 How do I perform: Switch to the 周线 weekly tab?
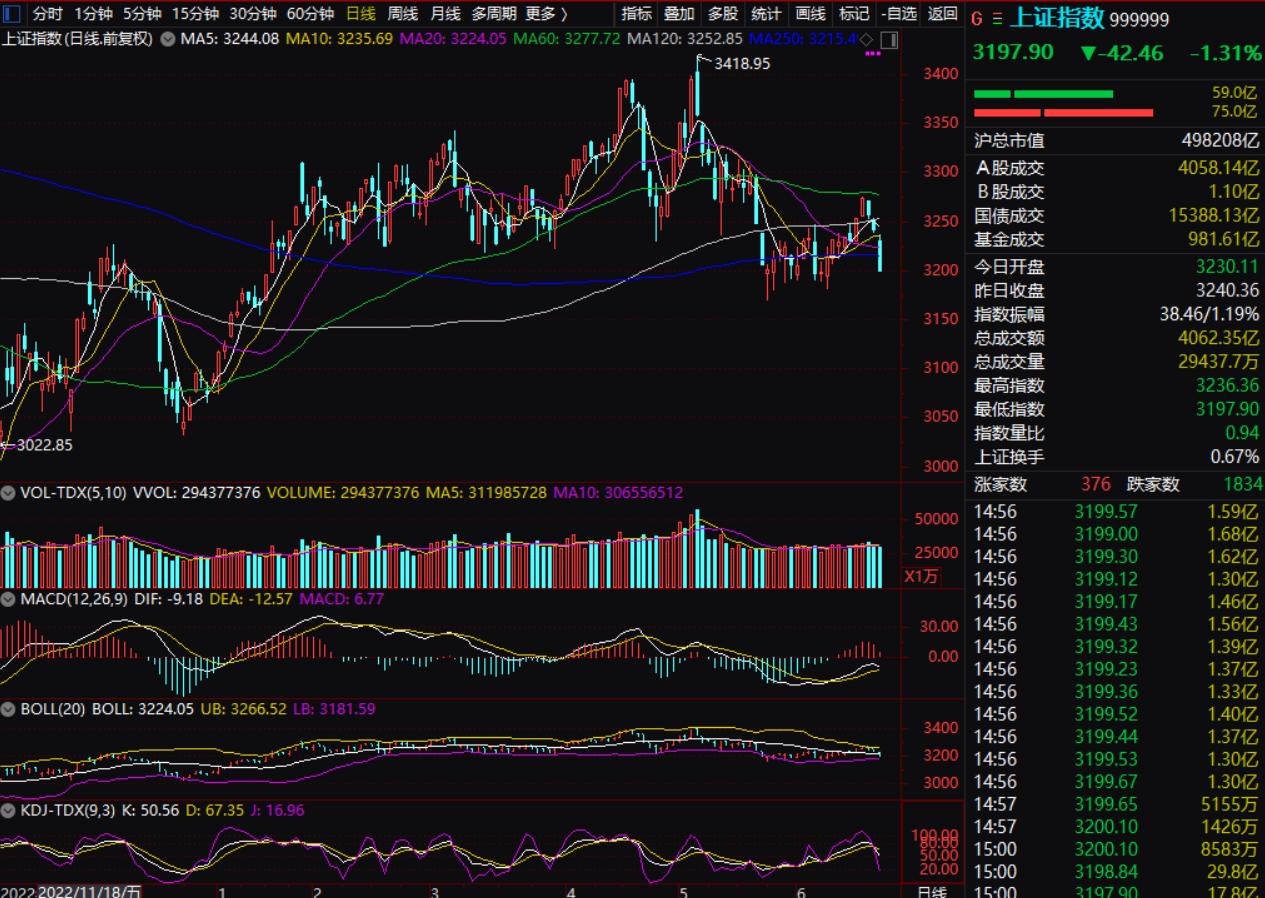click(402, 14)
